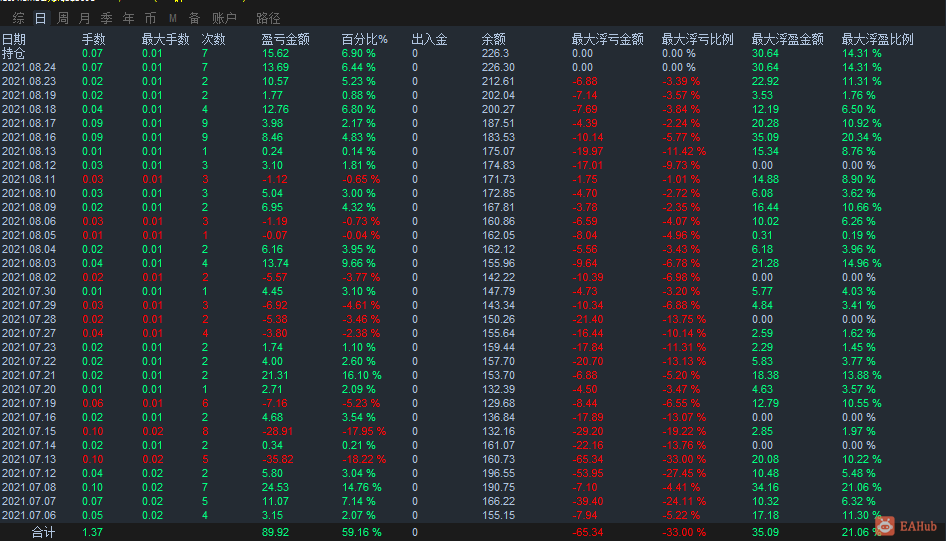Click the 34.16 floating profit cell
The width and height of the screenshot is (946, 541).
point(765,487)
